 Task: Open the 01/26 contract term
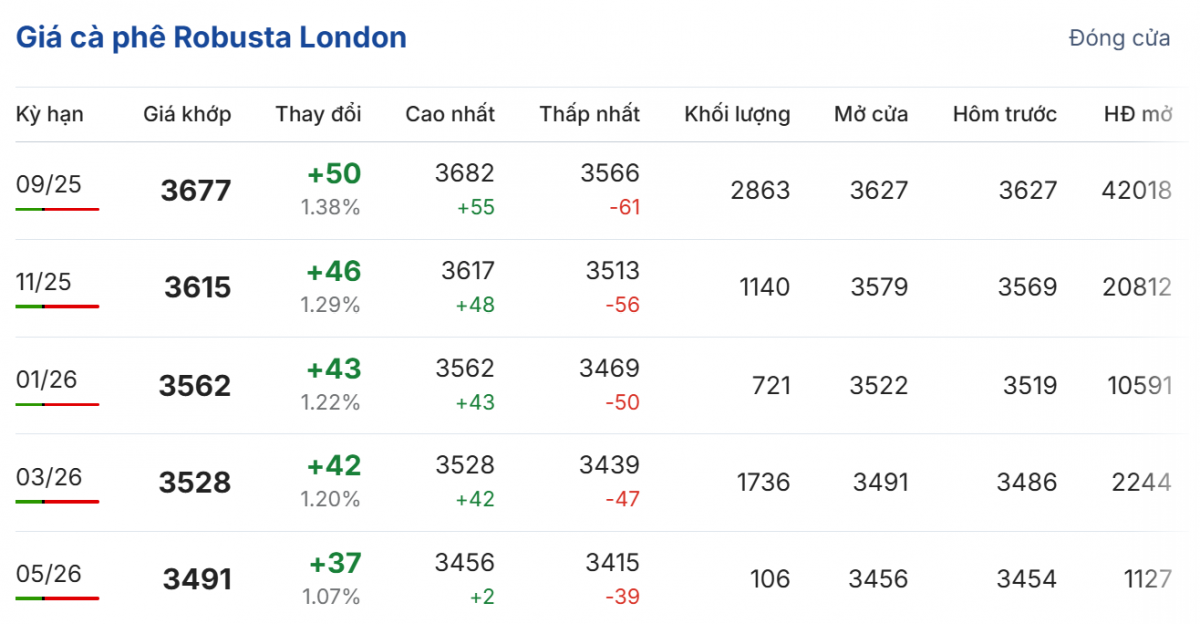(x=49, y=380)
